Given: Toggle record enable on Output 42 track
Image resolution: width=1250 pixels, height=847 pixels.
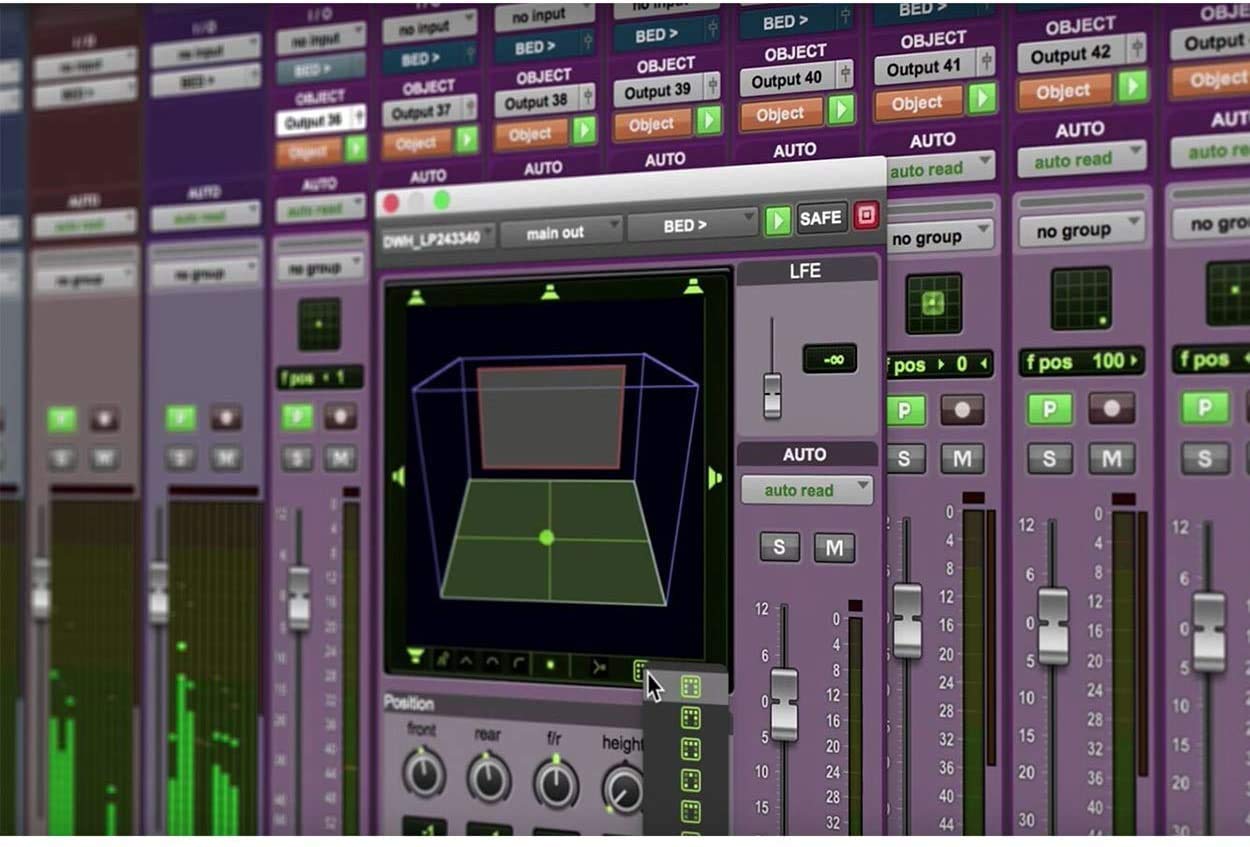Looking at the screenshot, I should [x=1111, y=407].
